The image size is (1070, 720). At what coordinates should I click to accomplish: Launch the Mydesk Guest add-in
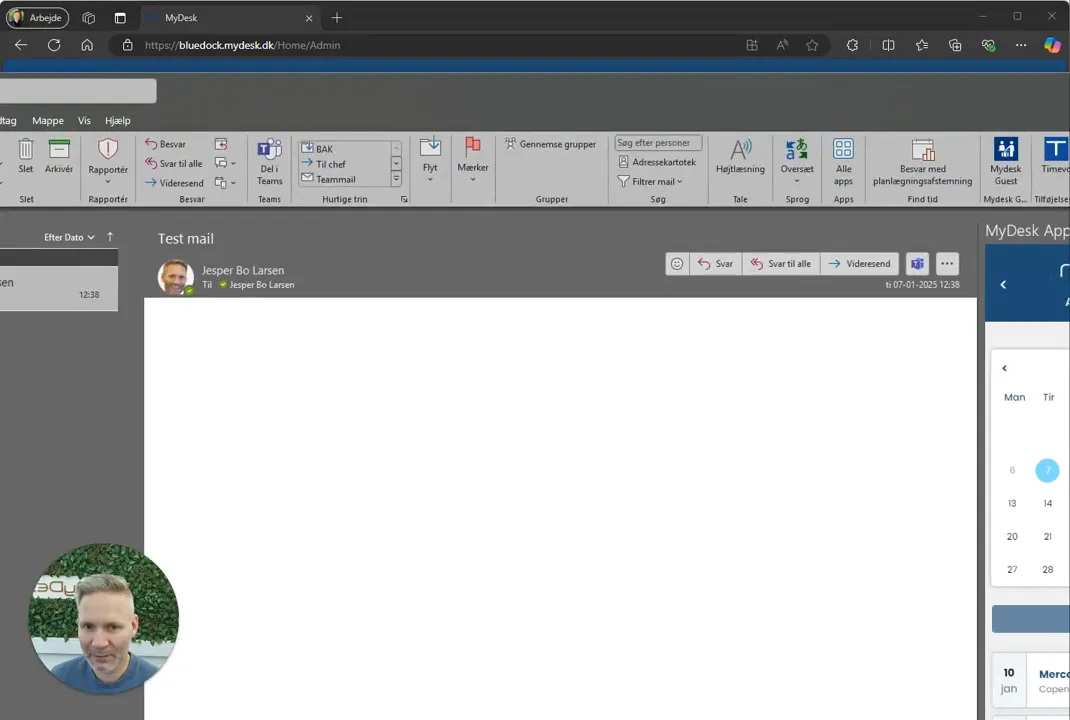click(x=1006, y=162)
